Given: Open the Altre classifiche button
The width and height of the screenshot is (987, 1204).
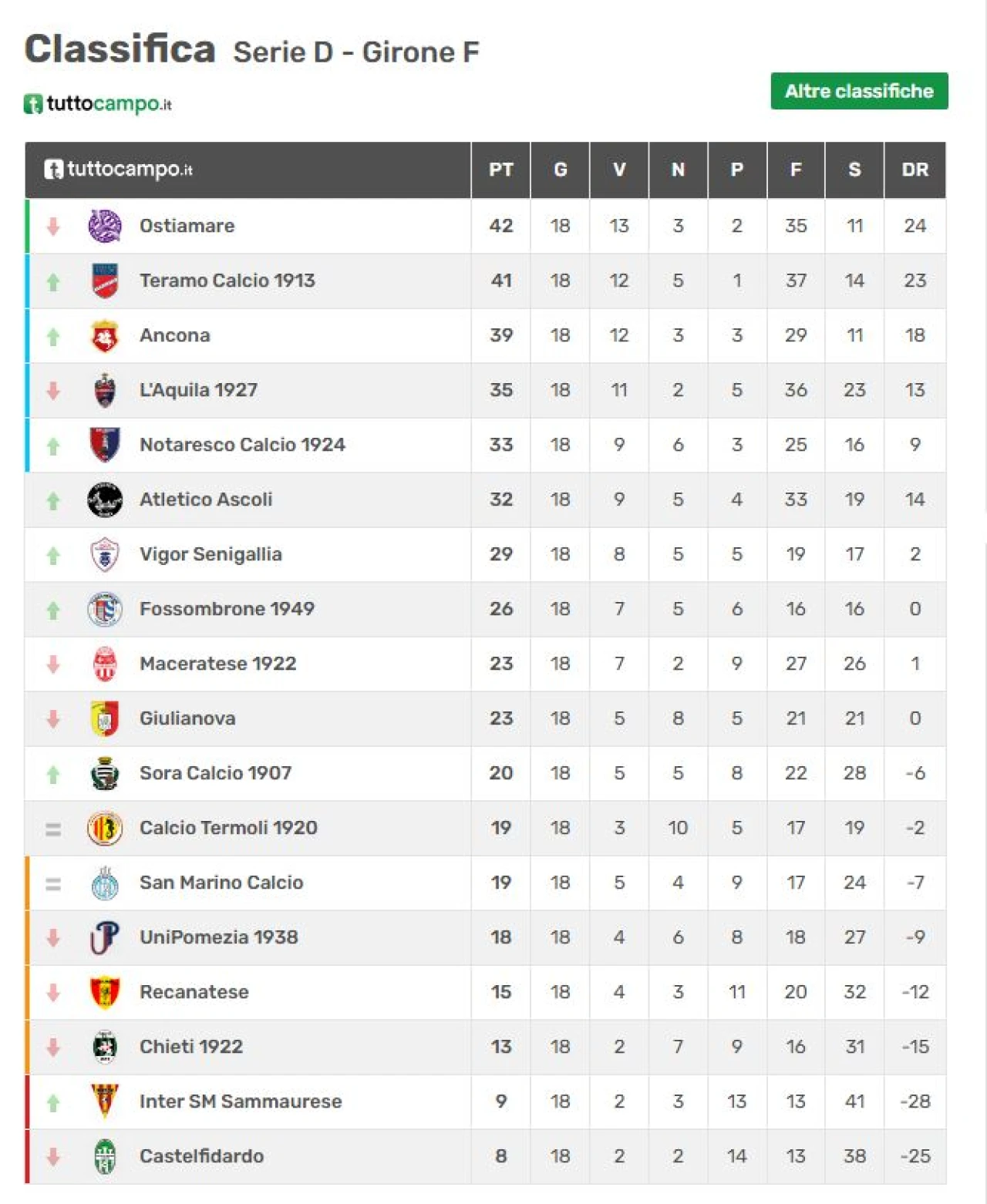Looking at the screenshot, I should pyautogui.click(x=859, y=91).
